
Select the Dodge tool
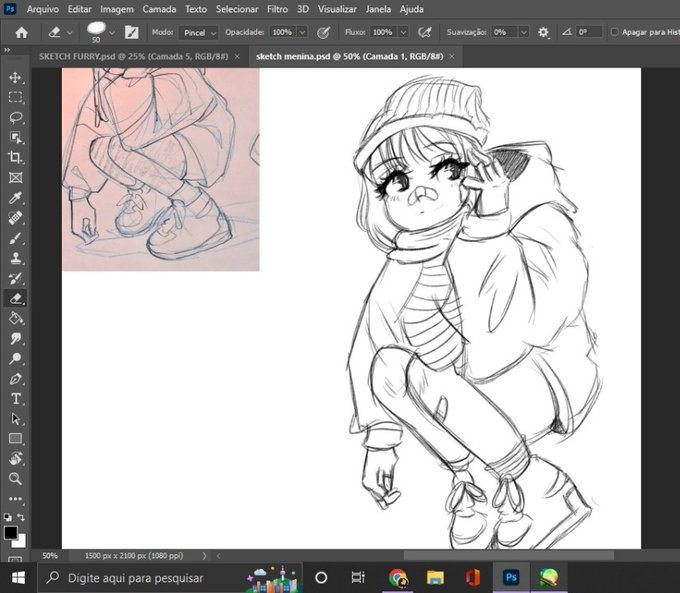(16, 358)
